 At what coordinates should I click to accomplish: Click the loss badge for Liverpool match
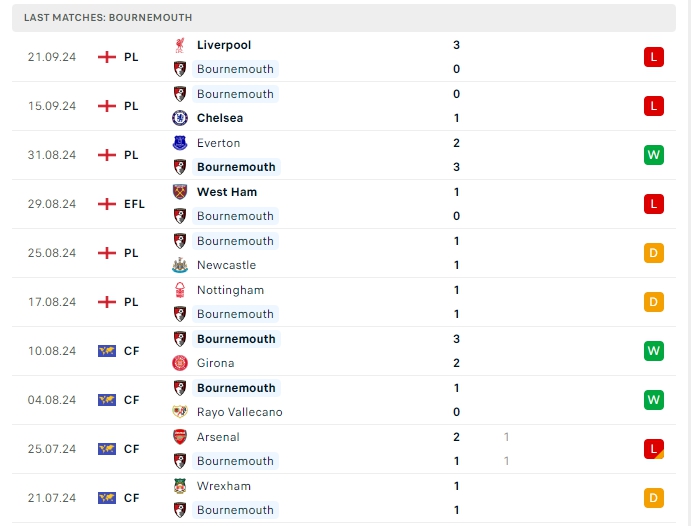[x=653, y=57]
